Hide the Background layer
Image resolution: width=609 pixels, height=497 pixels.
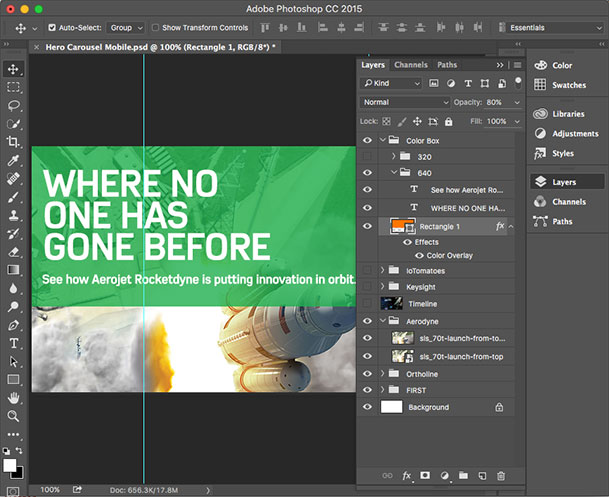367,408
